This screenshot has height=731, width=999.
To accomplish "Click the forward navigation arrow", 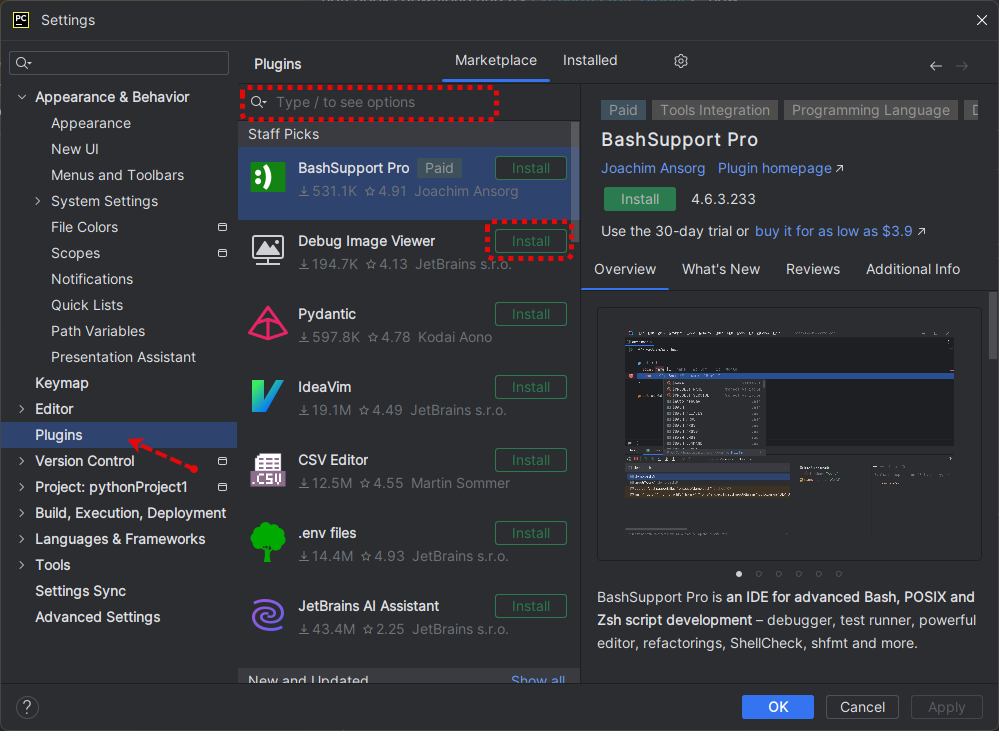I will [962, 66].
